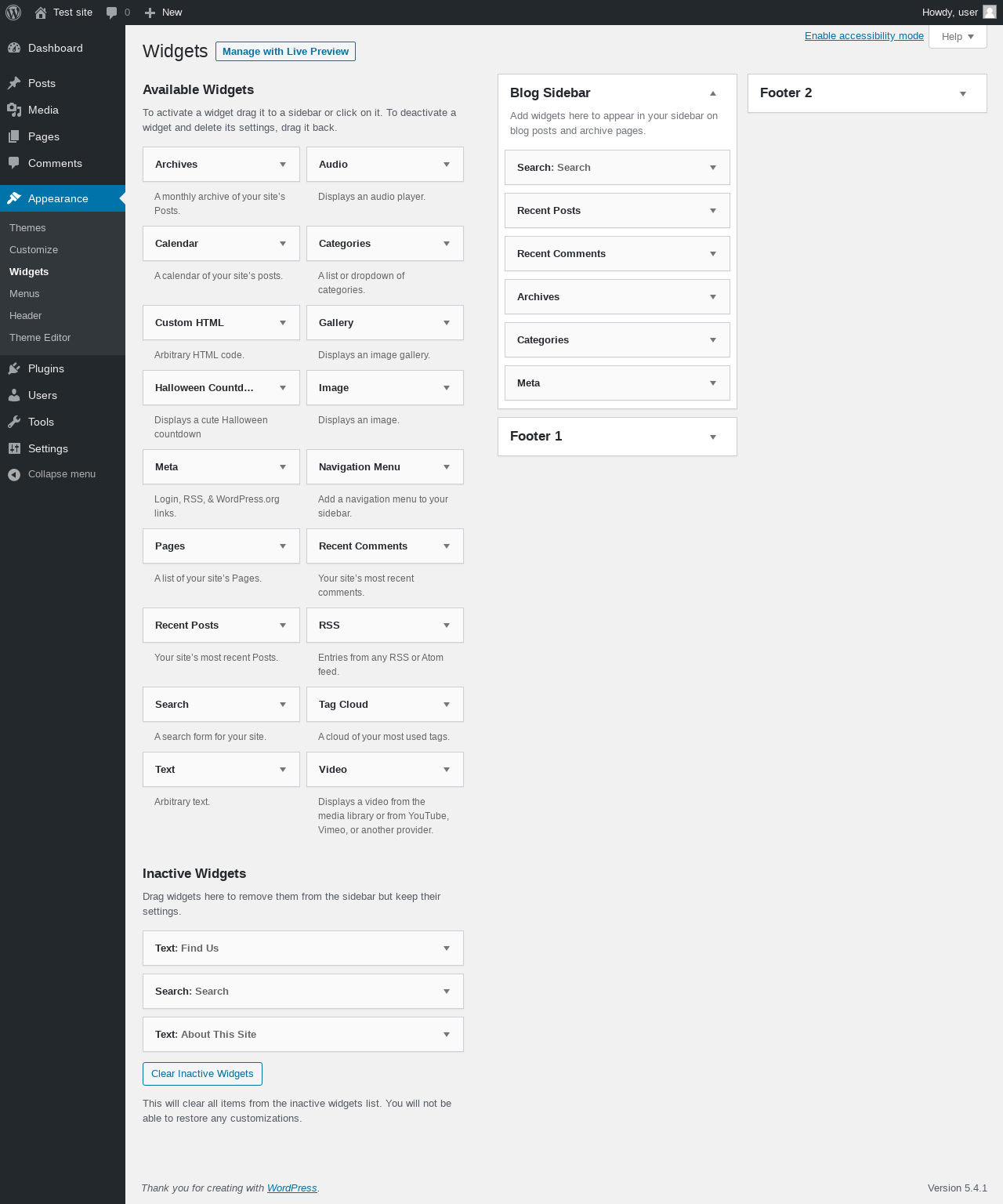Click the user avatar icon
This screenshot has width=1003, height=1204.
[990, 12]
